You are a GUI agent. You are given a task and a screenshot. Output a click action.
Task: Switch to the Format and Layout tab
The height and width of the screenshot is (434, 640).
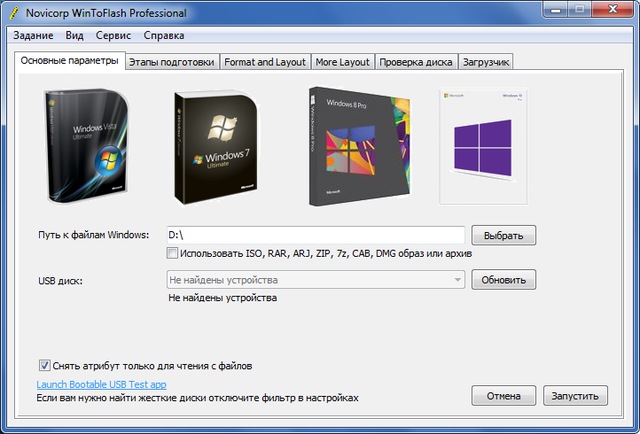click(x=264, y=62)
